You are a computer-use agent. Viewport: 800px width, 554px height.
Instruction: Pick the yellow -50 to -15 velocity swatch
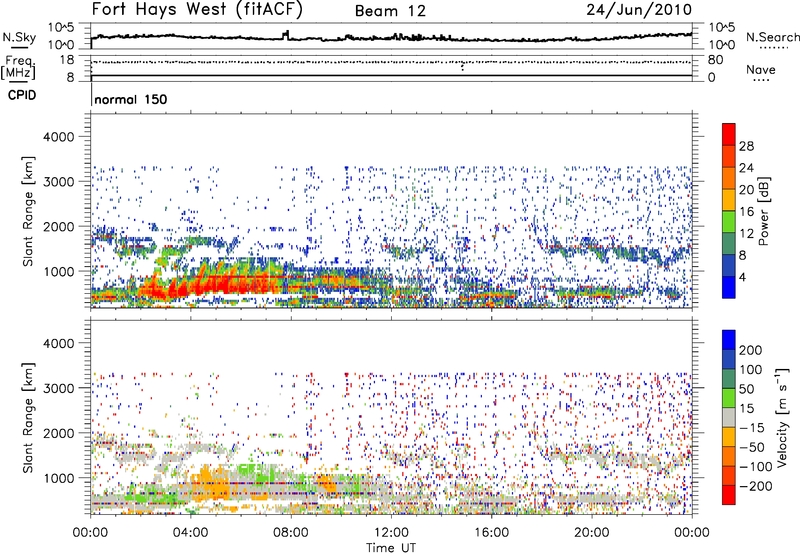729,437
